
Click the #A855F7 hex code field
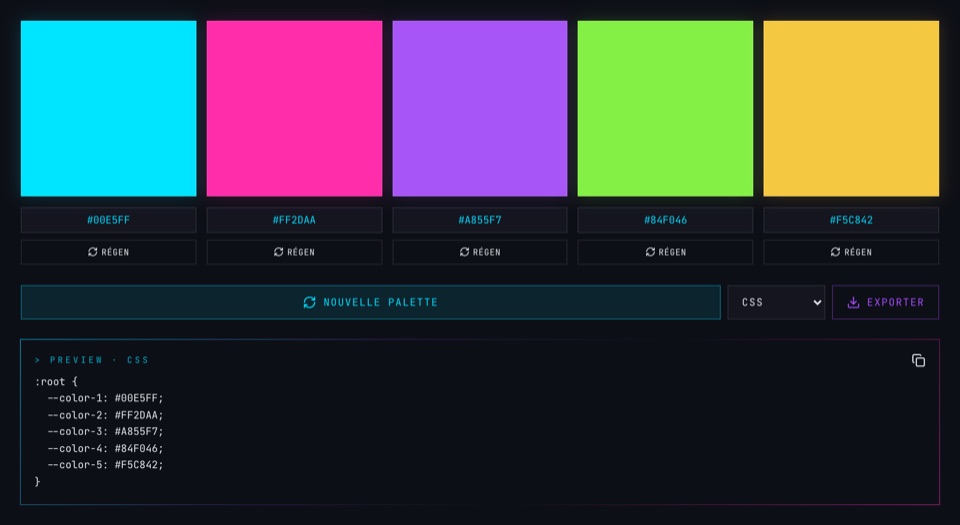click(480, 220)
